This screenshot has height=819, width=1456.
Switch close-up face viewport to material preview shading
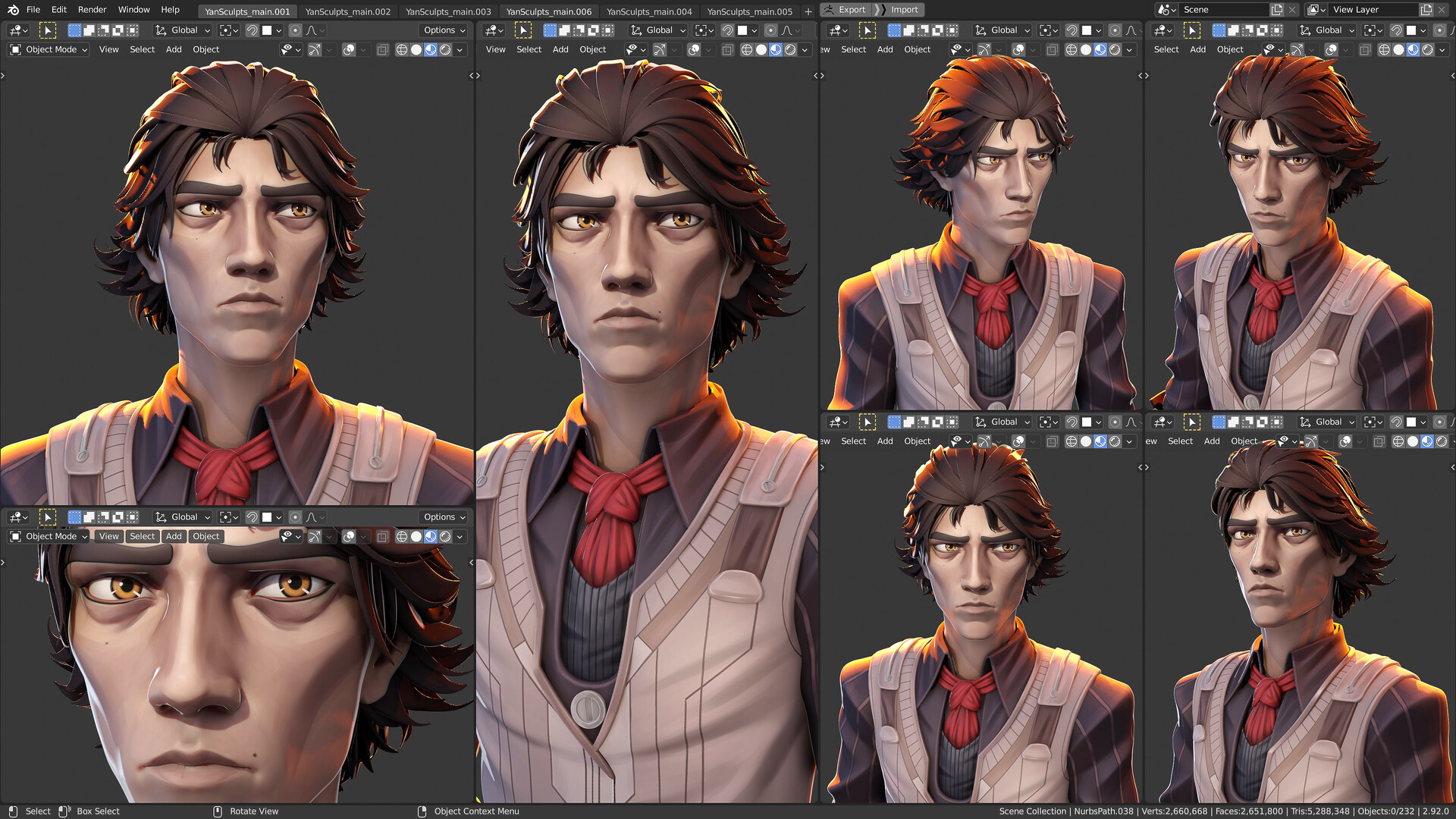[431, 536]
